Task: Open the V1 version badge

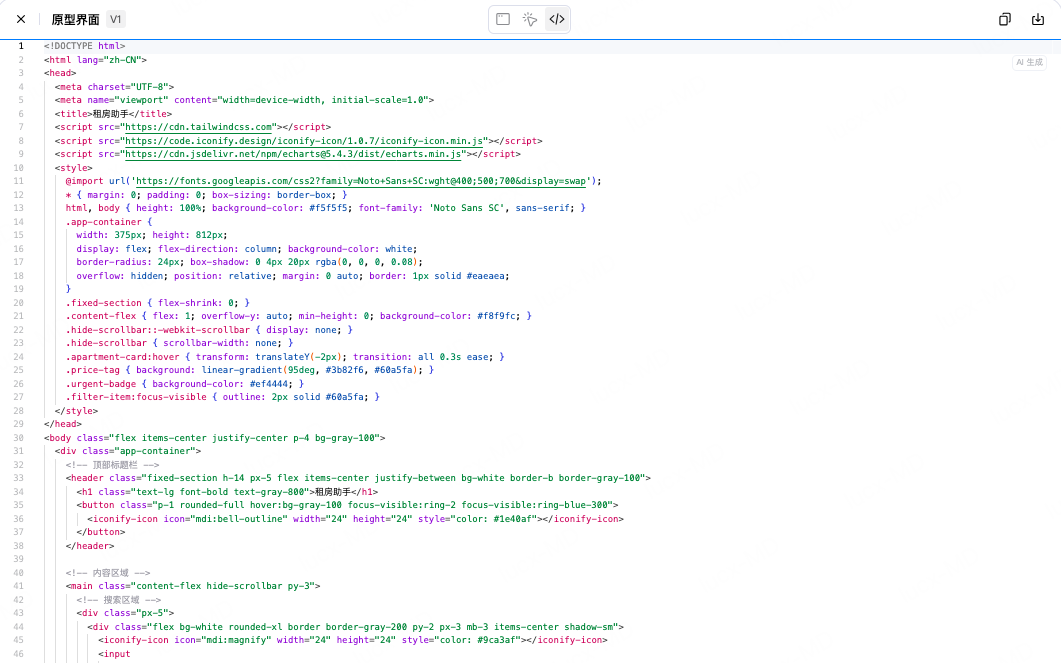Action: tap(116, 19)
